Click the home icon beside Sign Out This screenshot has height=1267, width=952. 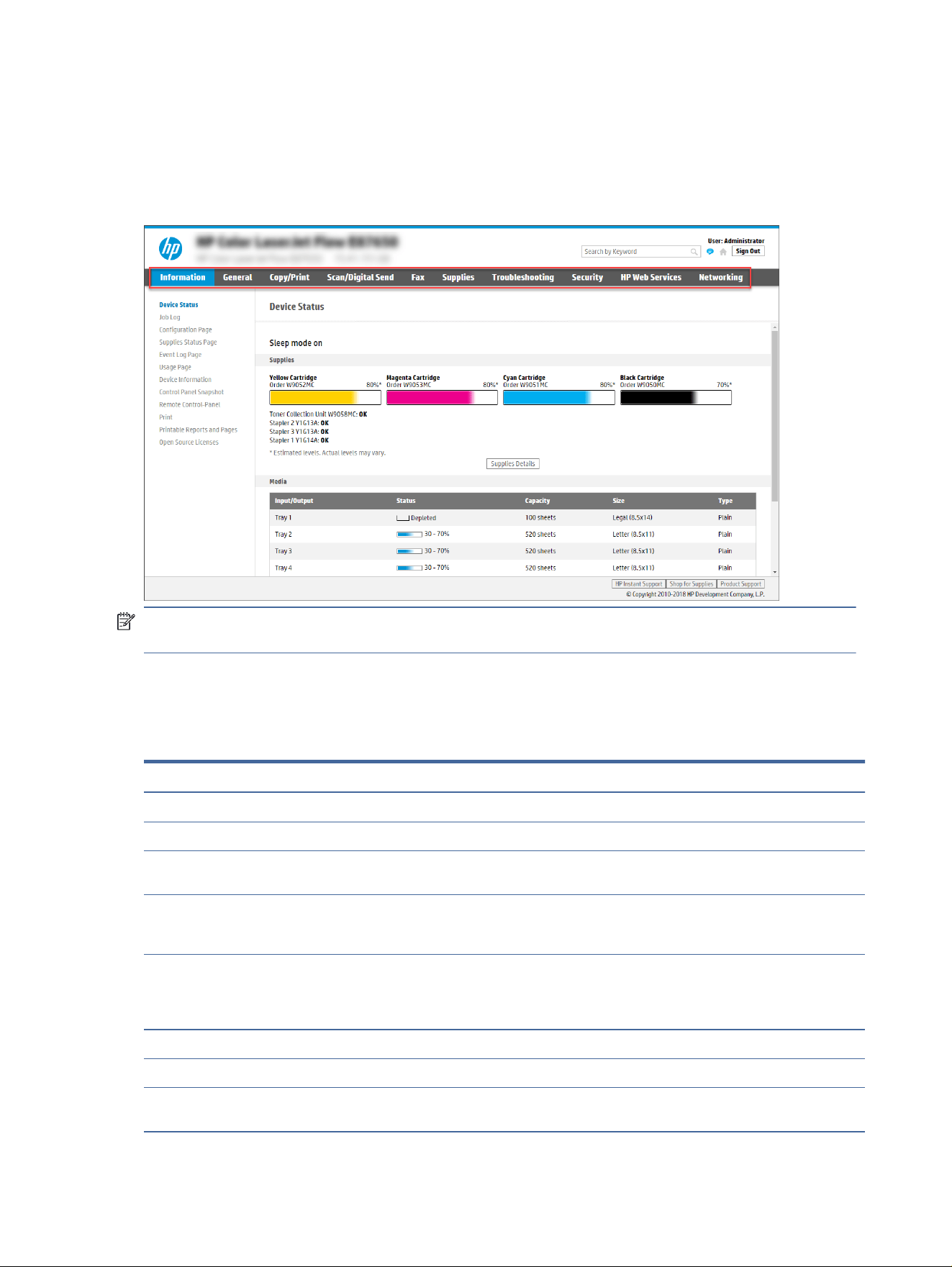click(723, 252)
